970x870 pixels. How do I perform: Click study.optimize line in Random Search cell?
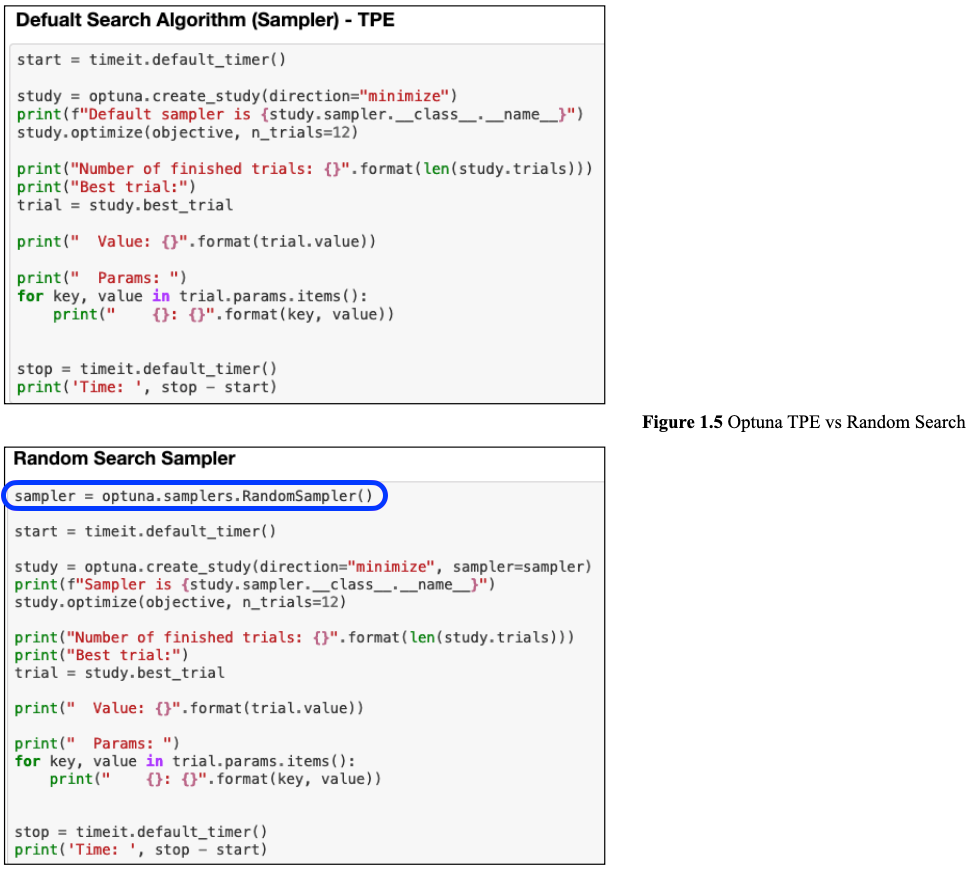[x=180, y=602]
